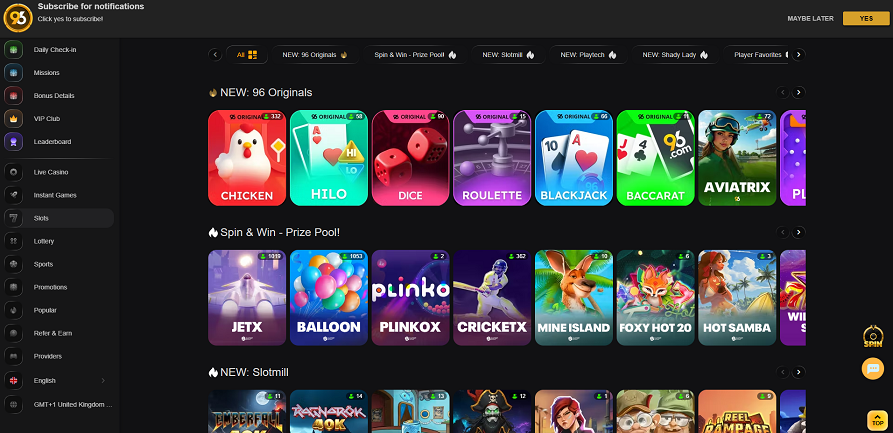Viewport: 893px width, 433px height.
Task: Open the Ragnarök 40K game thumbnail
Action: pos(329,411)
